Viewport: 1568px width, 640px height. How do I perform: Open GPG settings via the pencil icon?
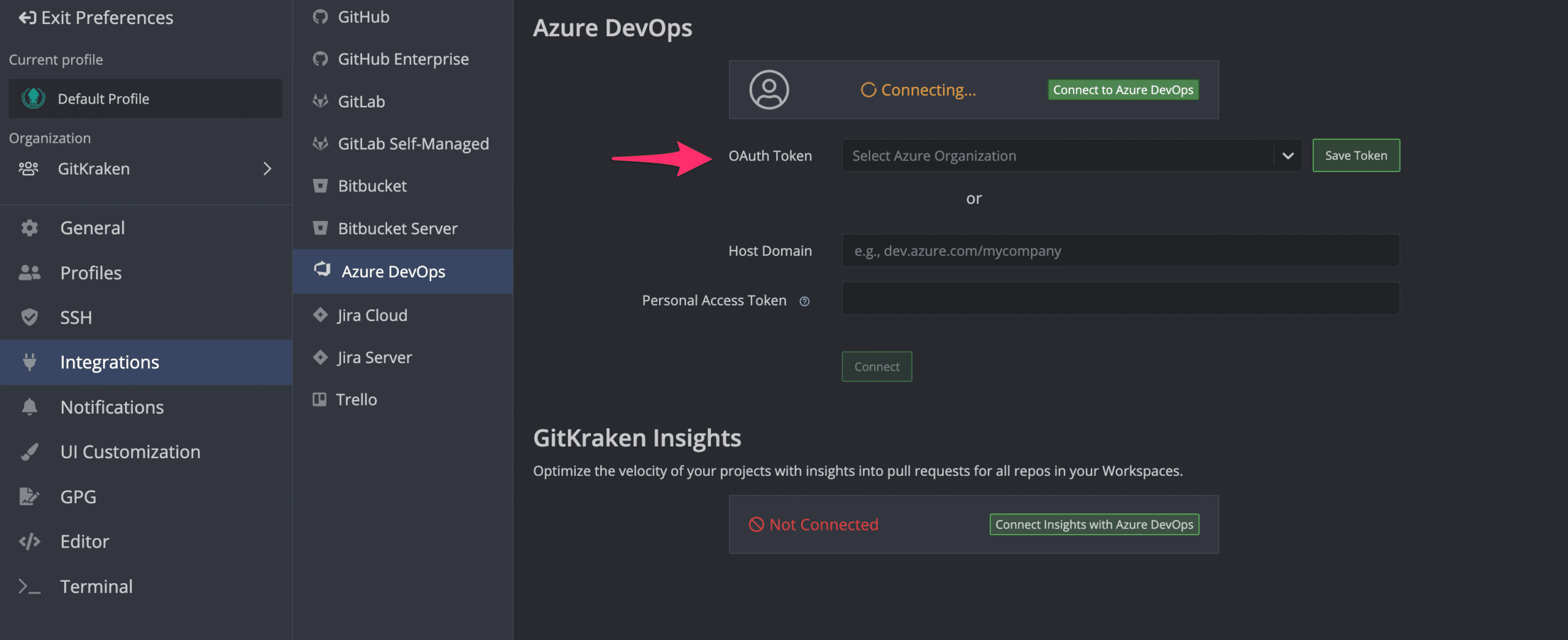point(29,496)
